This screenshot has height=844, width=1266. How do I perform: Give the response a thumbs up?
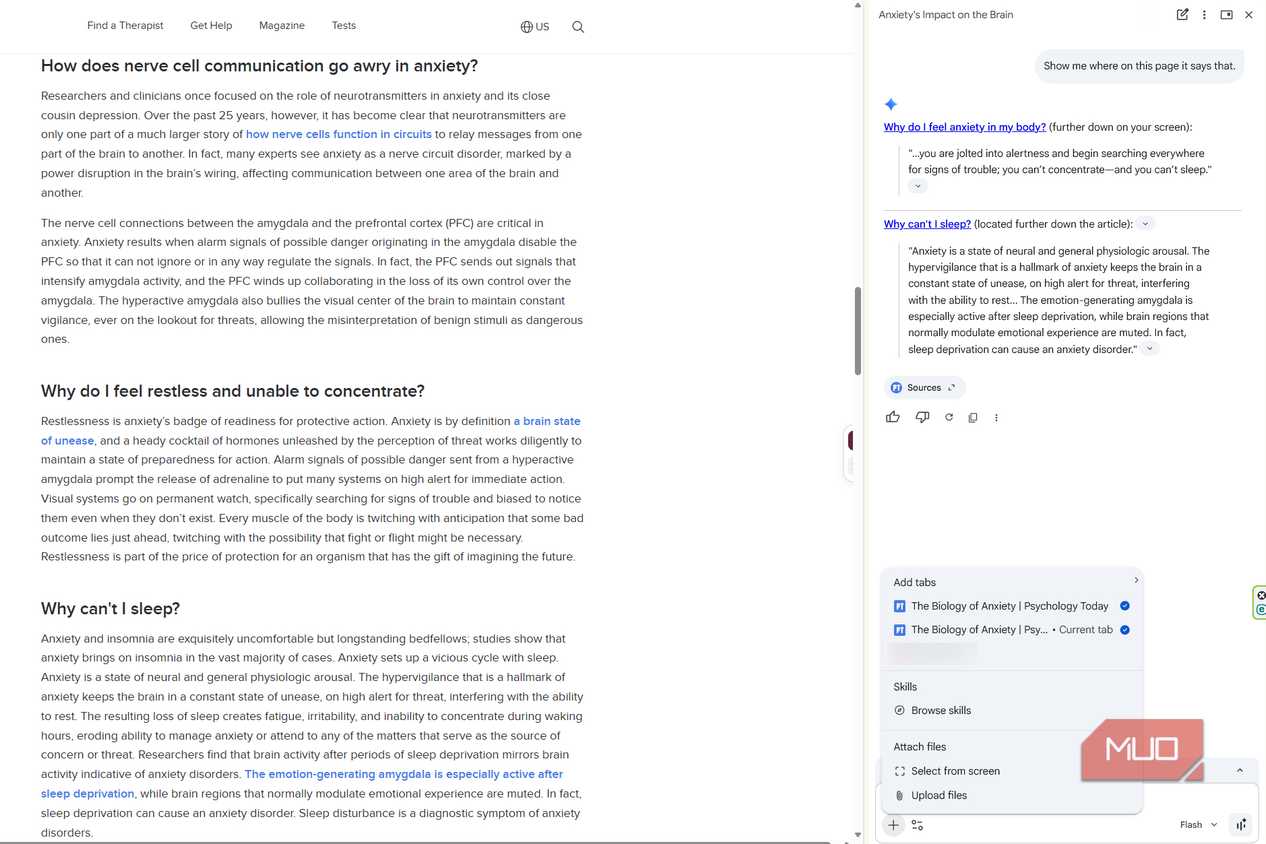pos(893,417)
